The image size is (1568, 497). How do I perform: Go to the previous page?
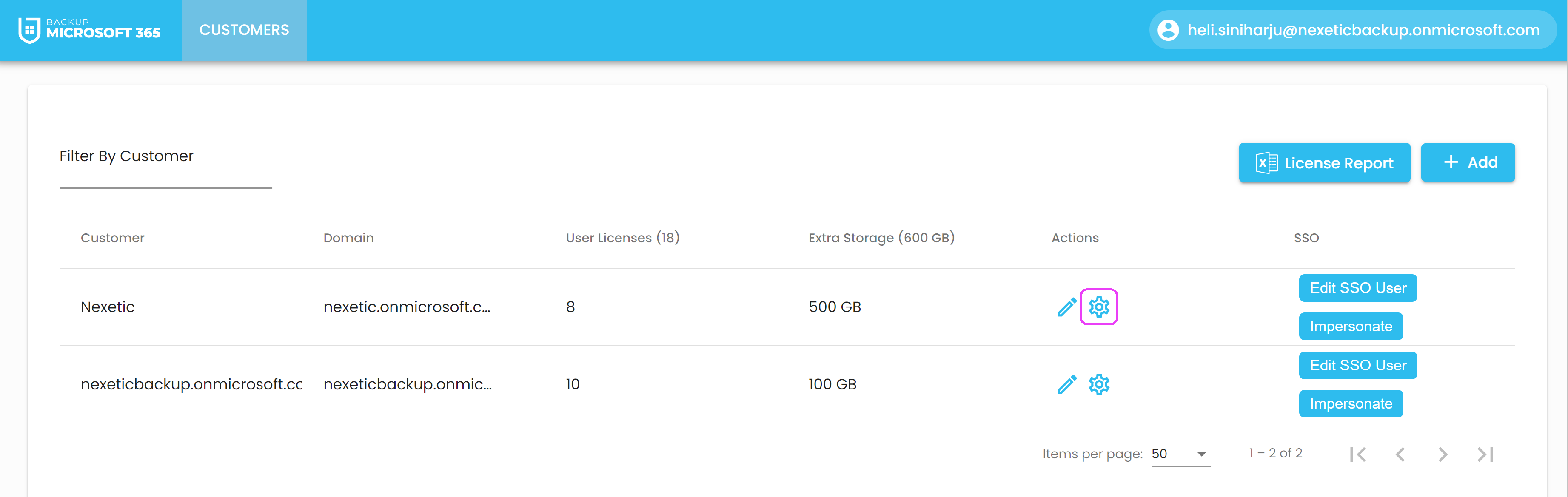click(x=1401, y=454)
